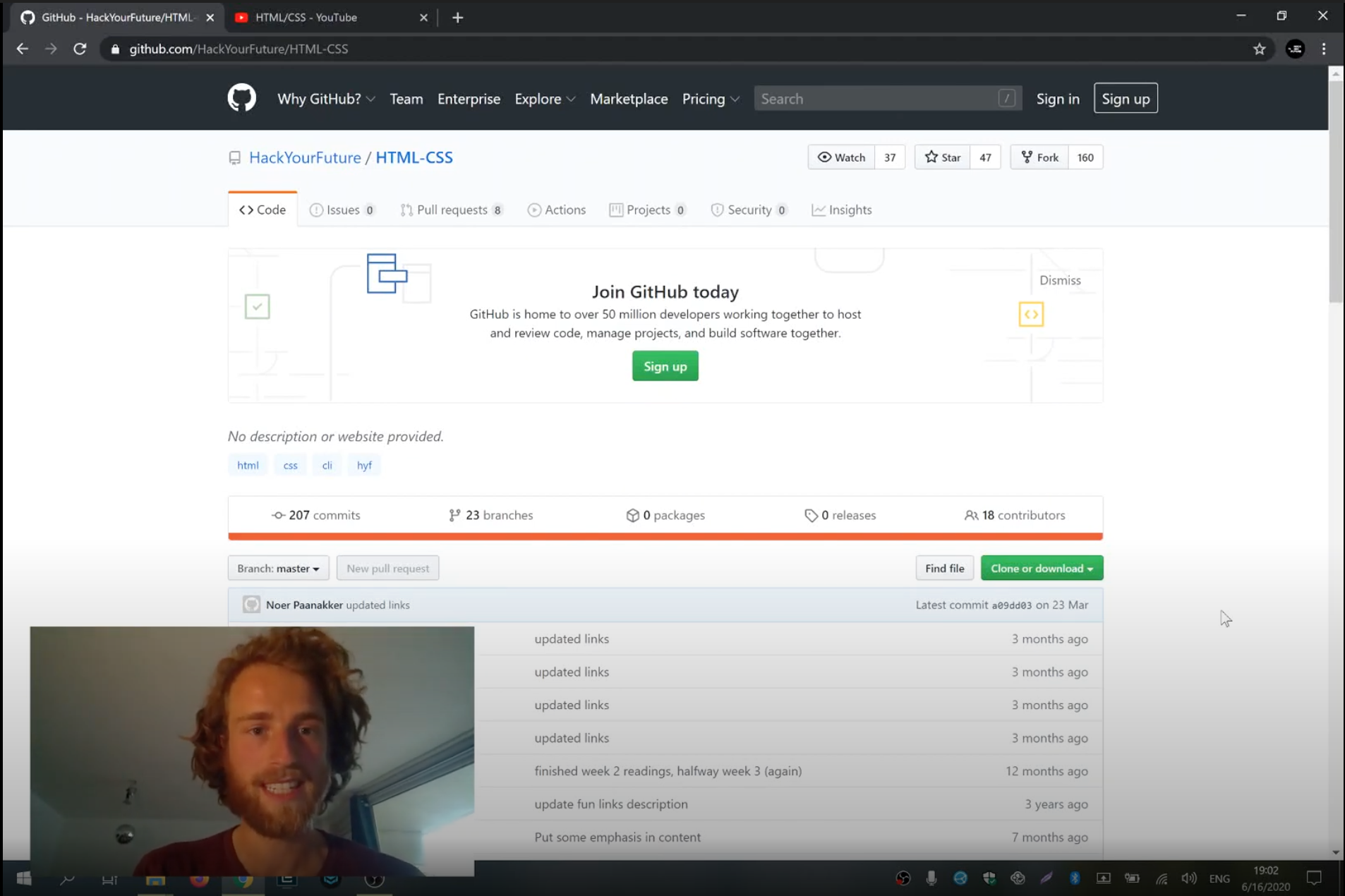The image size is (1345, 896).
Task: Expand the Why GitHub? menu
Action: coord(325,99)
